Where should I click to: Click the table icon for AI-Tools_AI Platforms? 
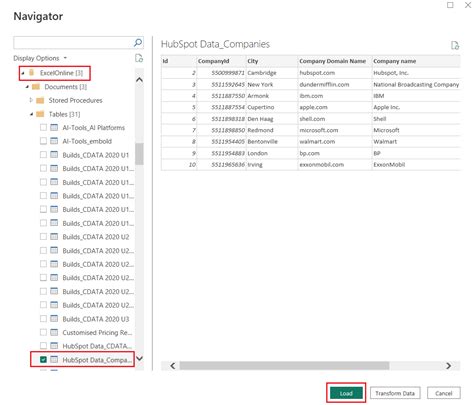point(54,127)
